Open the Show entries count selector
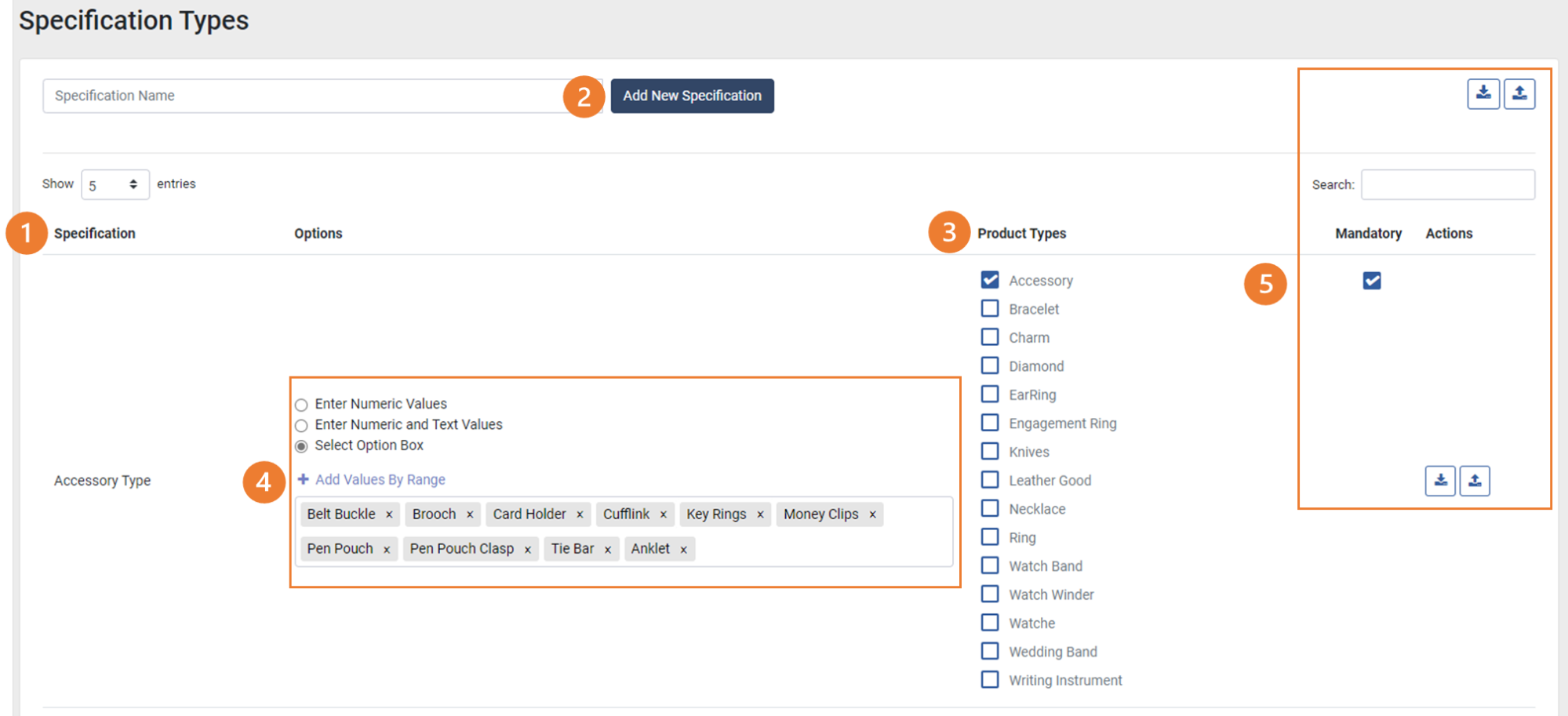Image resolution: width=1568 pixels, height=716 pixels. click(115, 184)
